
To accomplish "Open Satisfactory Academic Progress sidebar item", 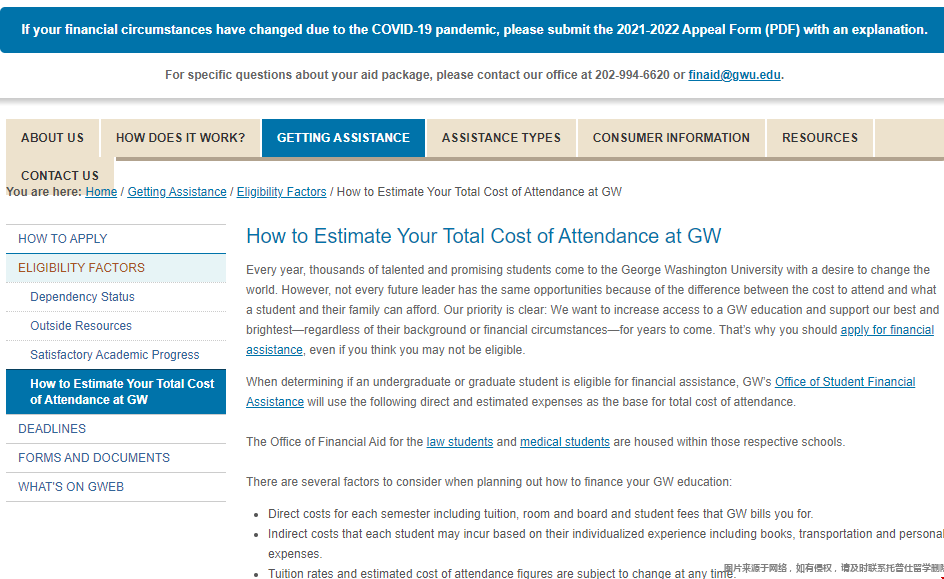I will coord(116,355).
